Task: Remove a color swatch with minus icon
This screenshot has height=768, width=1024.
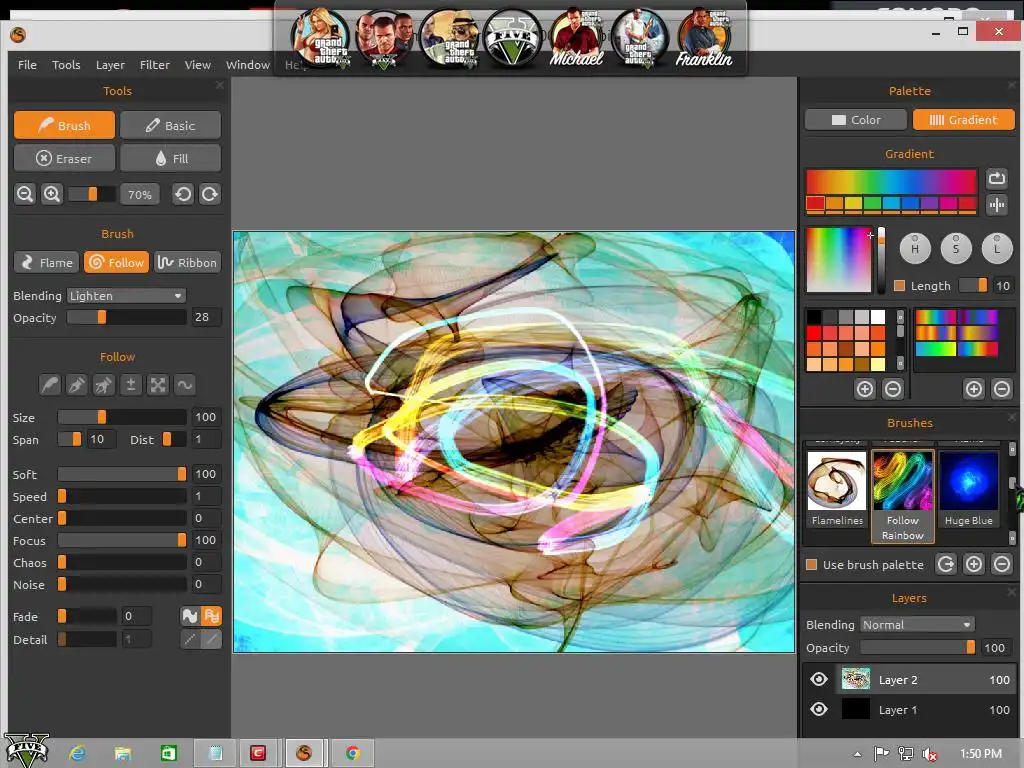Action: (892, 389)
